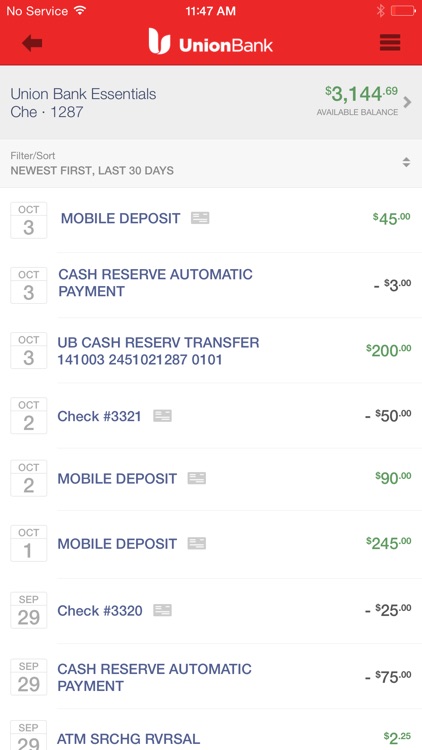This screenshot has height=750, width=422.
Task: Tap the Union Bank logo
Action: [211, 42]
